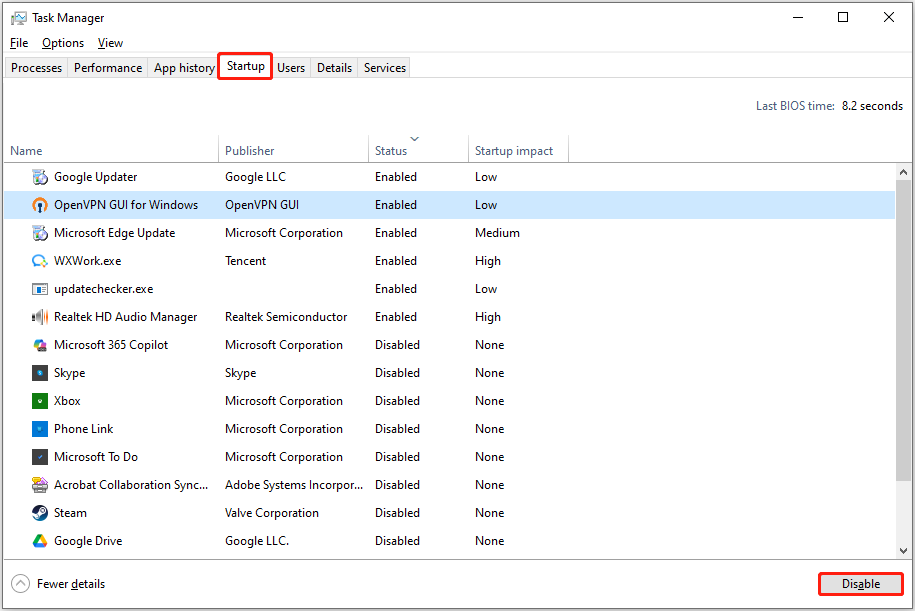Click the Adobe Systems Incorpor... publisher cell
The height and width of the screenshot is (611, 915).
(x=294, y=485)
